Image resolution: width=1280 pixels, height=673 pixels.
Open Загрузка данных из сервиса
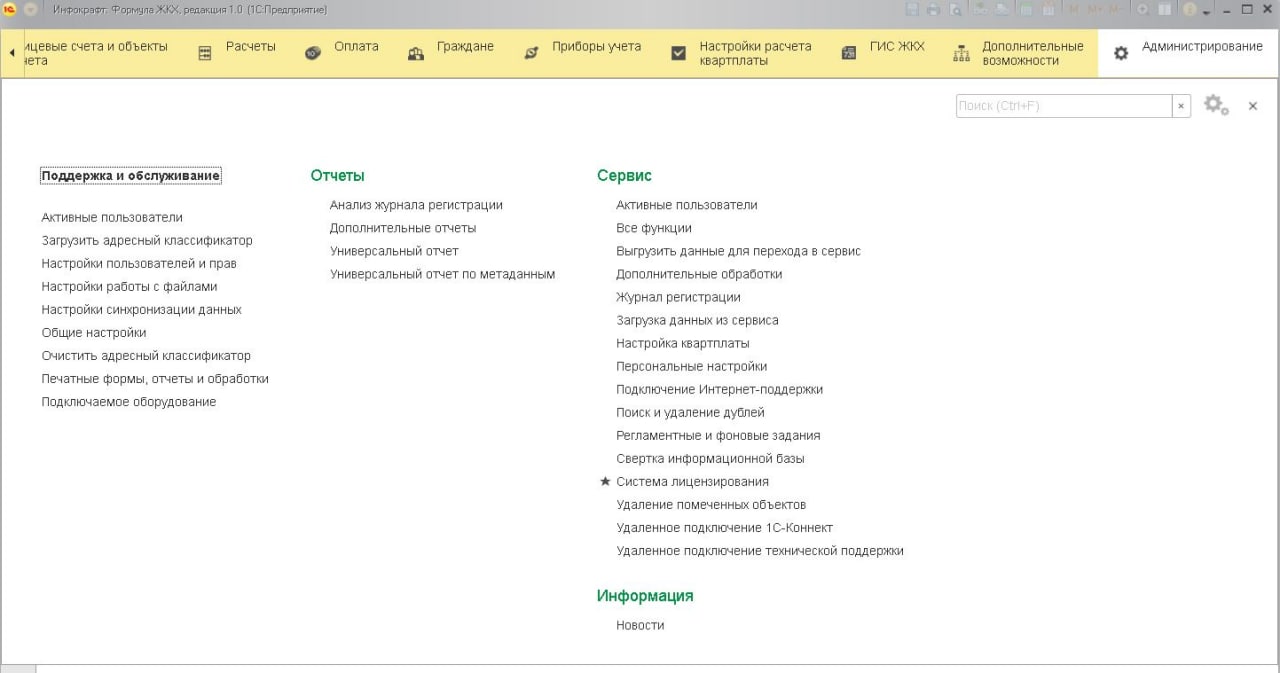pos(697,320)
